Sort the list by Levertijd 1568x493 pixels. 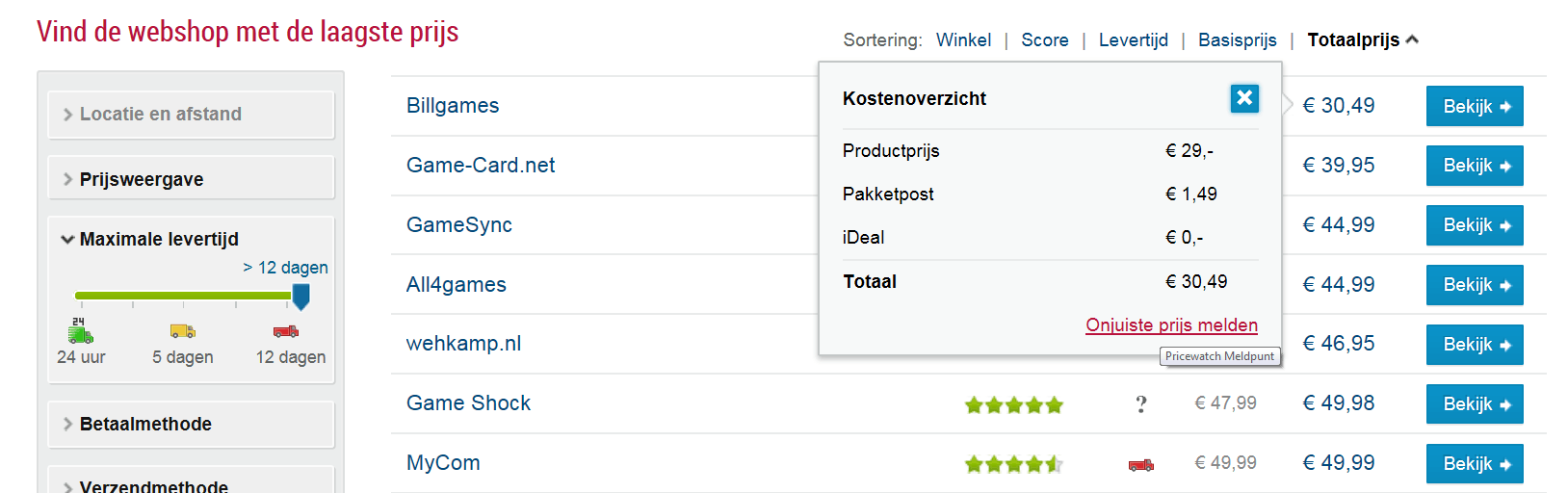(x=1134, y=39)
